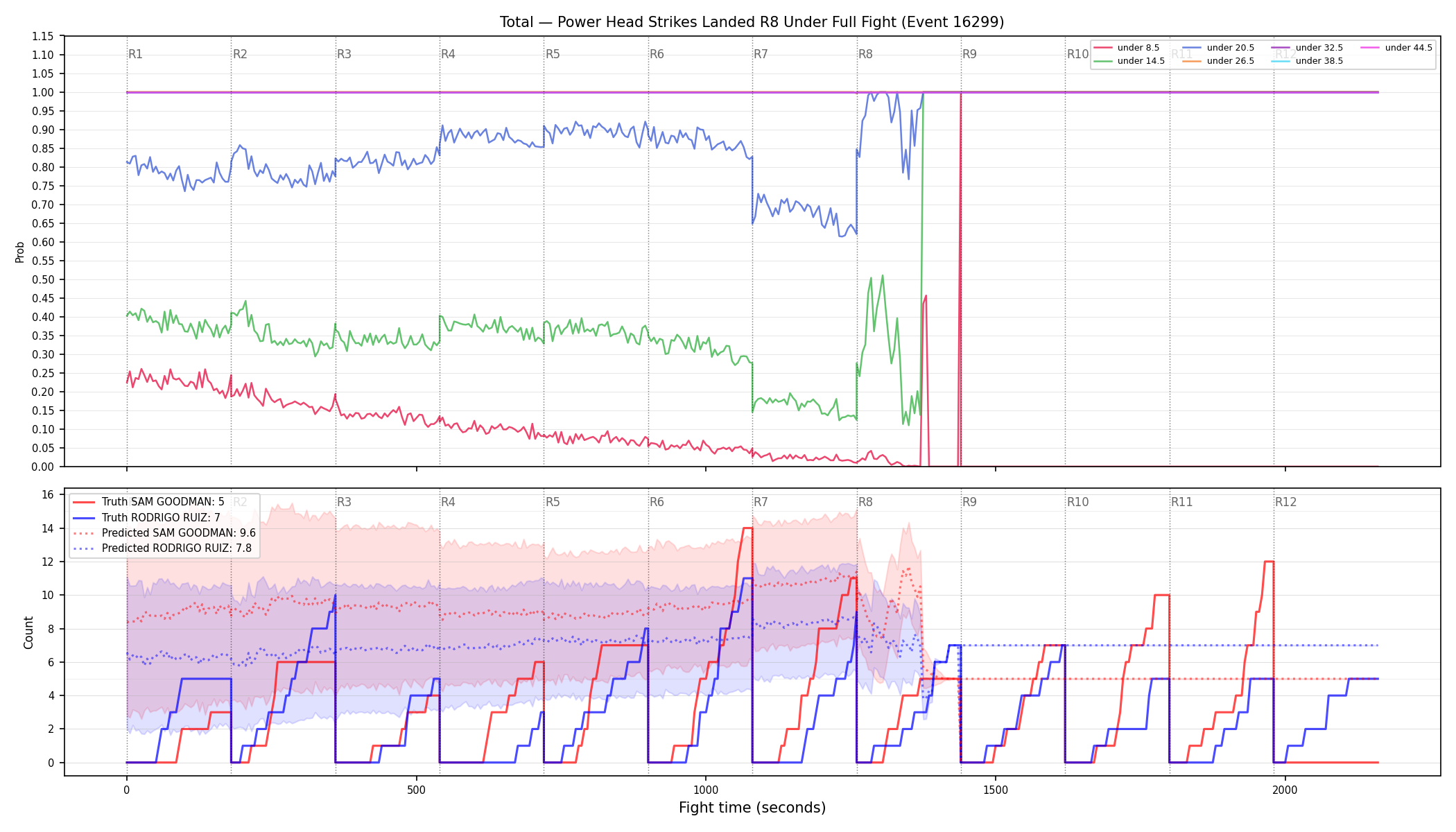Viewport: 1456px width, 832px height.
Task: Click the 14 tick on Count axis
Action: pos(48,528)
